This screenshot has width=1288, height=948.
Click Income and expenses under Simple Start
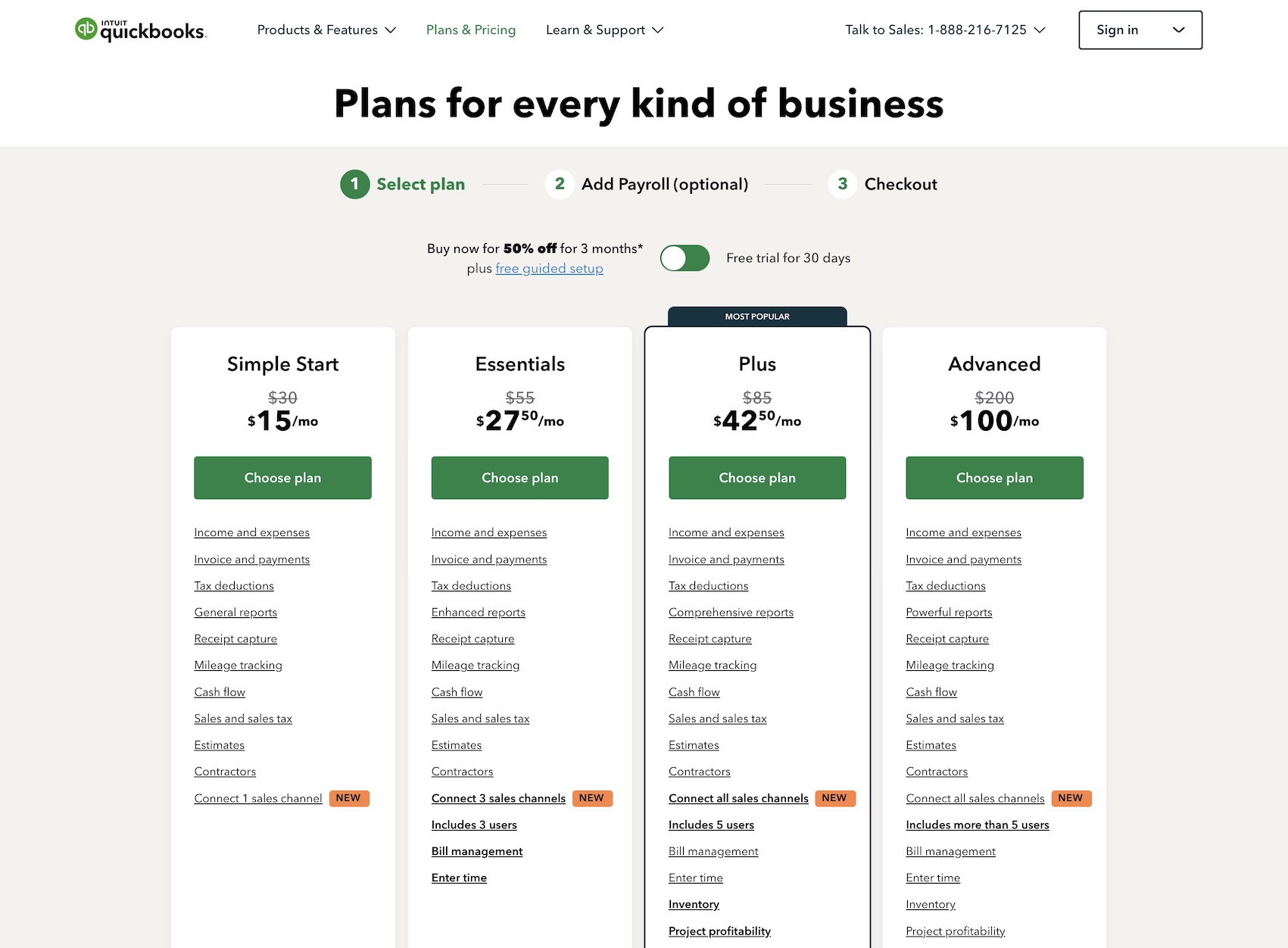[251, 532]
